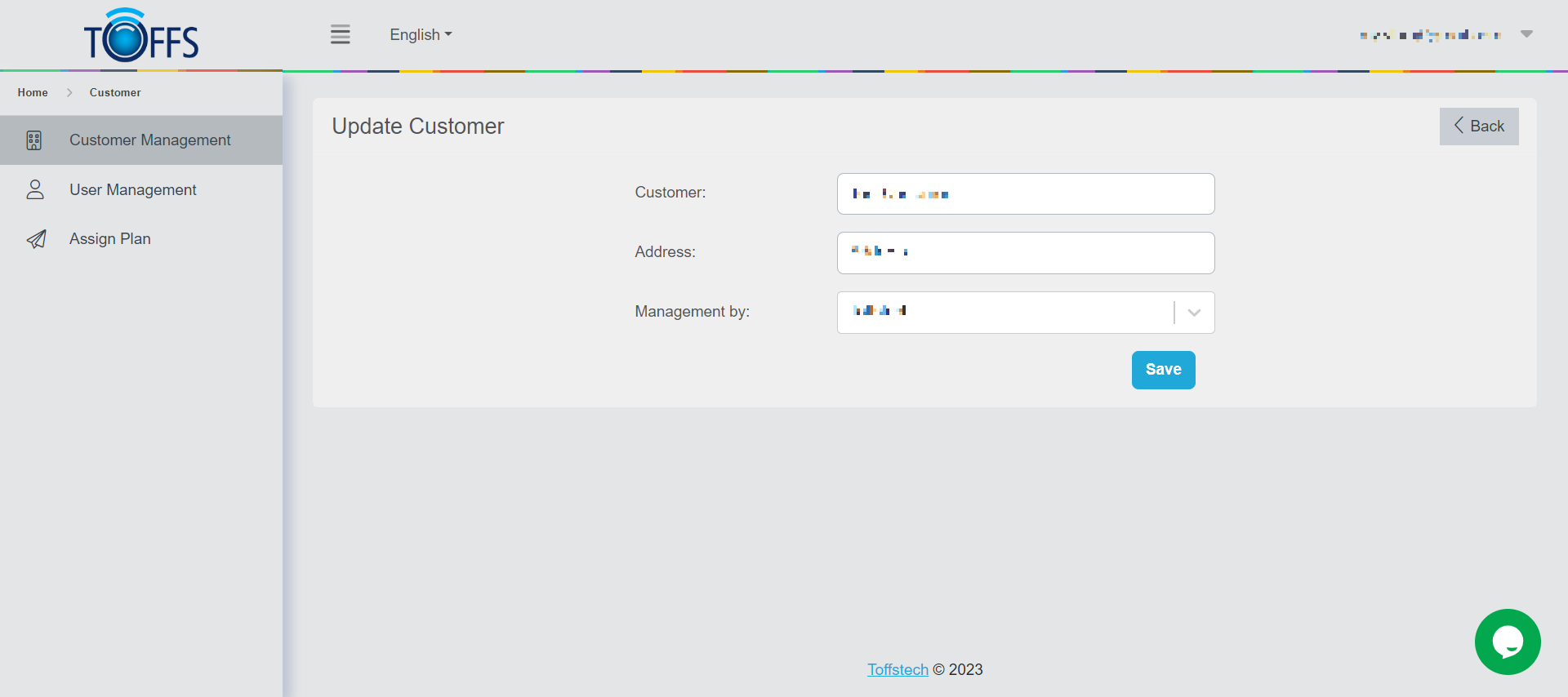Click the TOFFS logo
Viewport: 1568px width, 697px height.
click(141, 36)
